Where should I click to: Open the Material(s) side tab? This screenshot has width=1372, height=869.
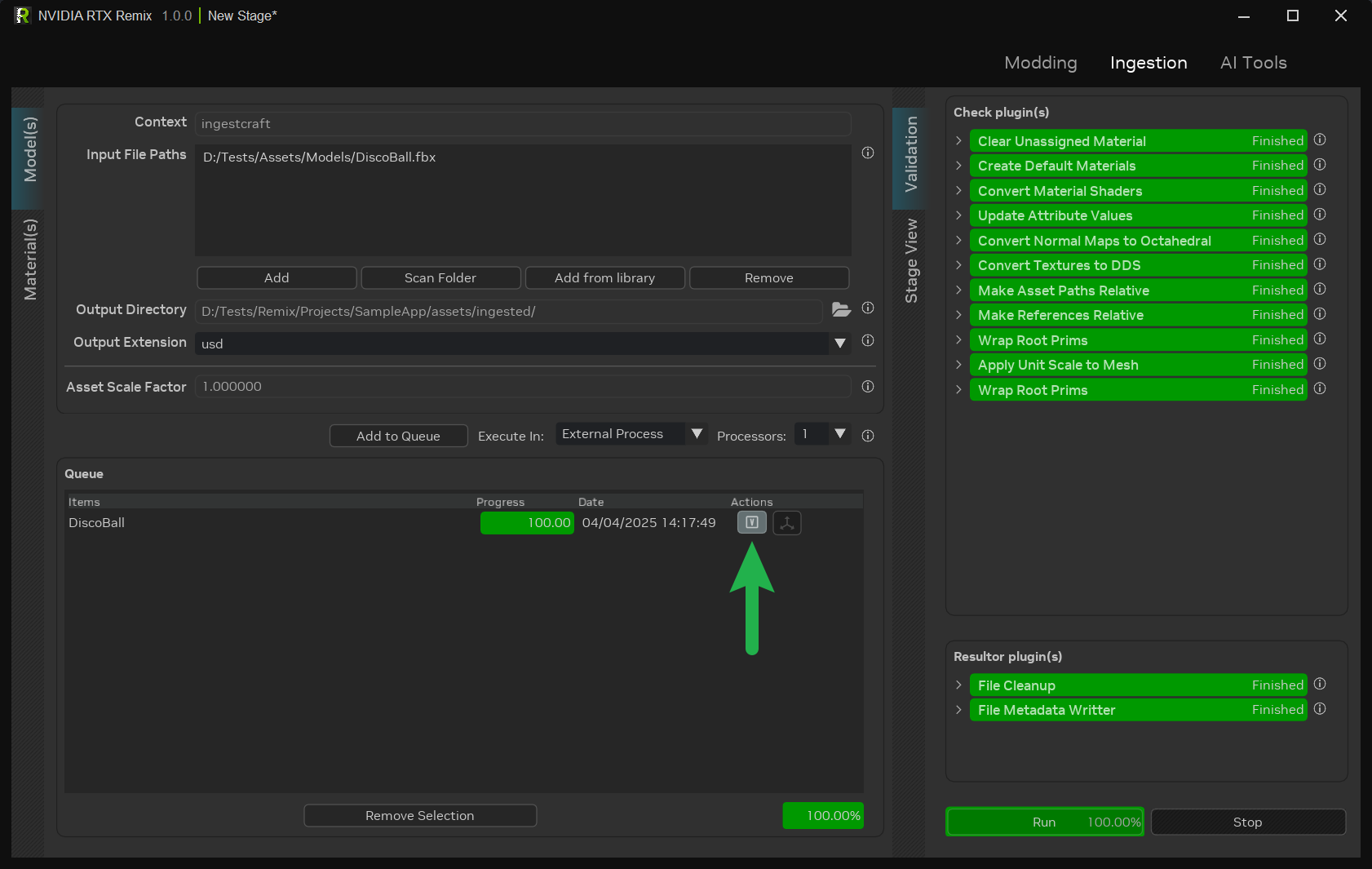point(30,259)
